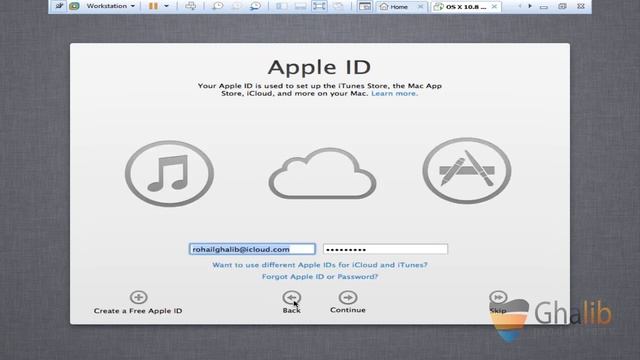Click the thumbnail bar view icon
Image resolution: width=640 pixels, height=360 pixels.
coord(300,6)
